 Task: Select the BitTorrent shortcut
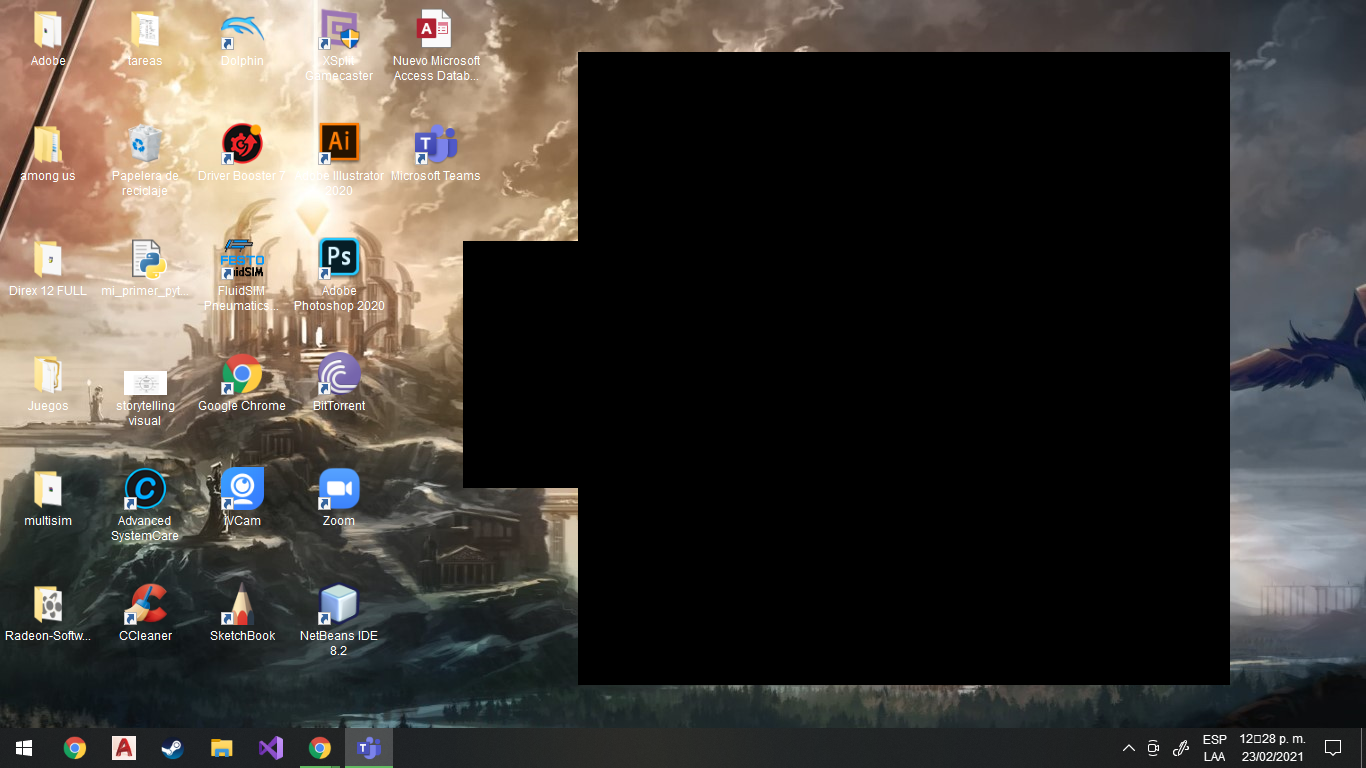point(339,385)
